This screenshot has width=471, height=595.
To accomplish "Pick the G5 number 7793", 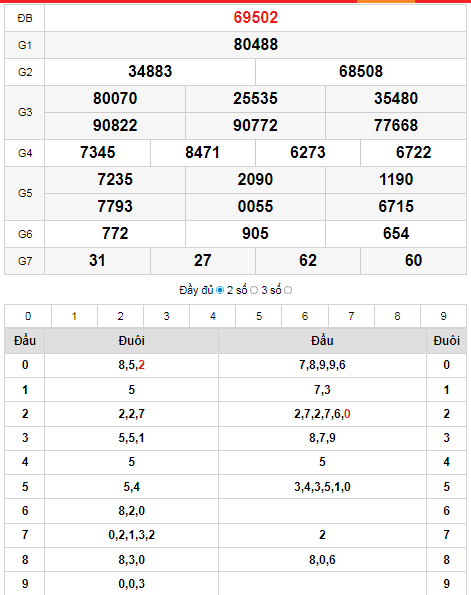I will coord(115,206).
